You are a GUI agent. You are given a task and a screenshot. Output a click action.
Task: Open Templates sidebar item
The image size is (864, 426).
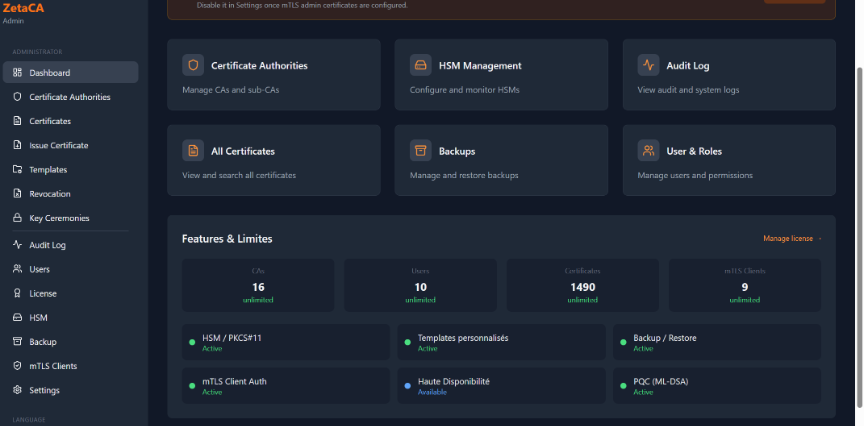click(71, 169)
